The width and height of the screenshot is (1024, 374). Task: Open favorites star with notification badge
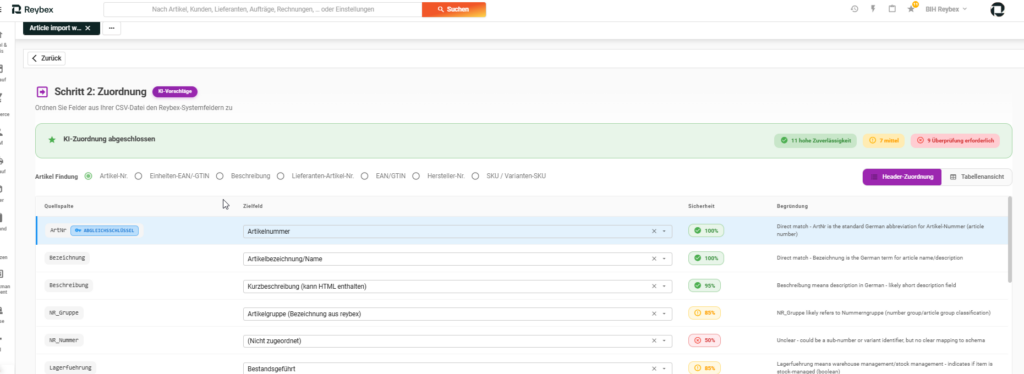tap(911, 8)
